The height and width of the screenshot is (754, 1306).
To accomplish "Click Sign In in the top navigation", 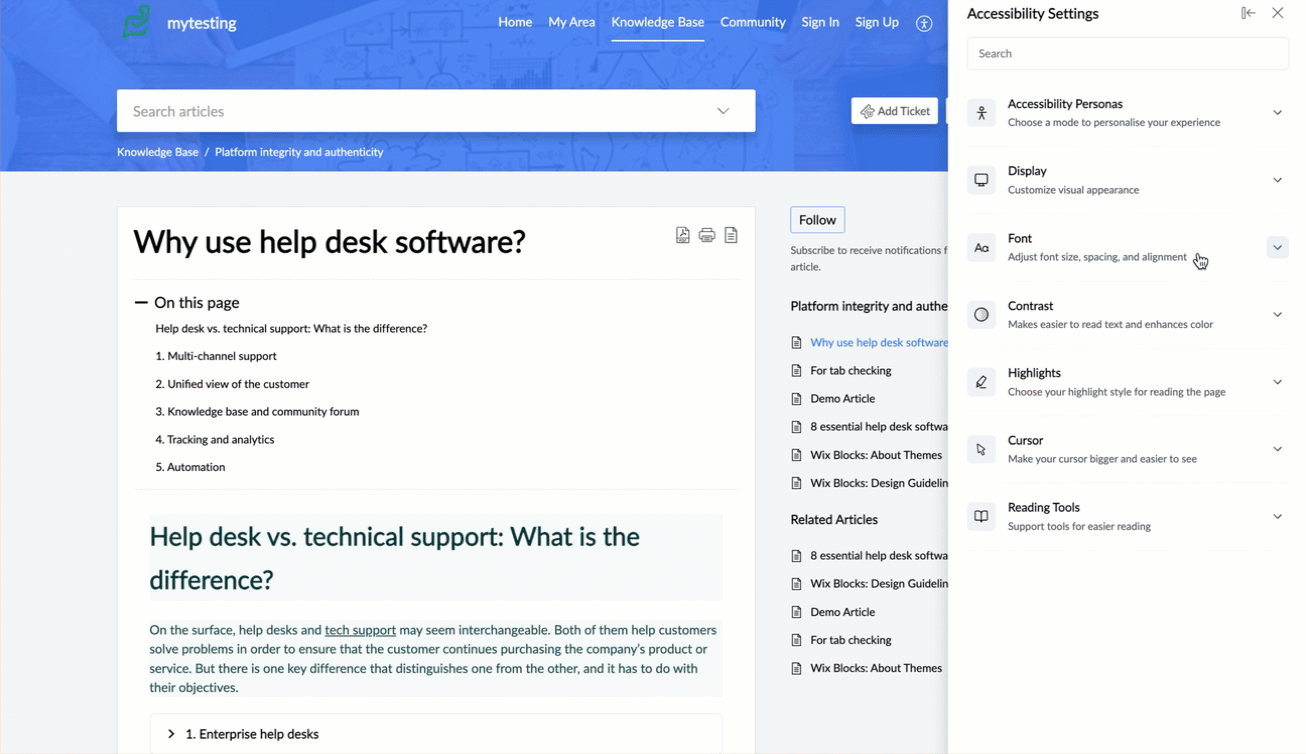I will pyautogui.click(x=820, y=22).
